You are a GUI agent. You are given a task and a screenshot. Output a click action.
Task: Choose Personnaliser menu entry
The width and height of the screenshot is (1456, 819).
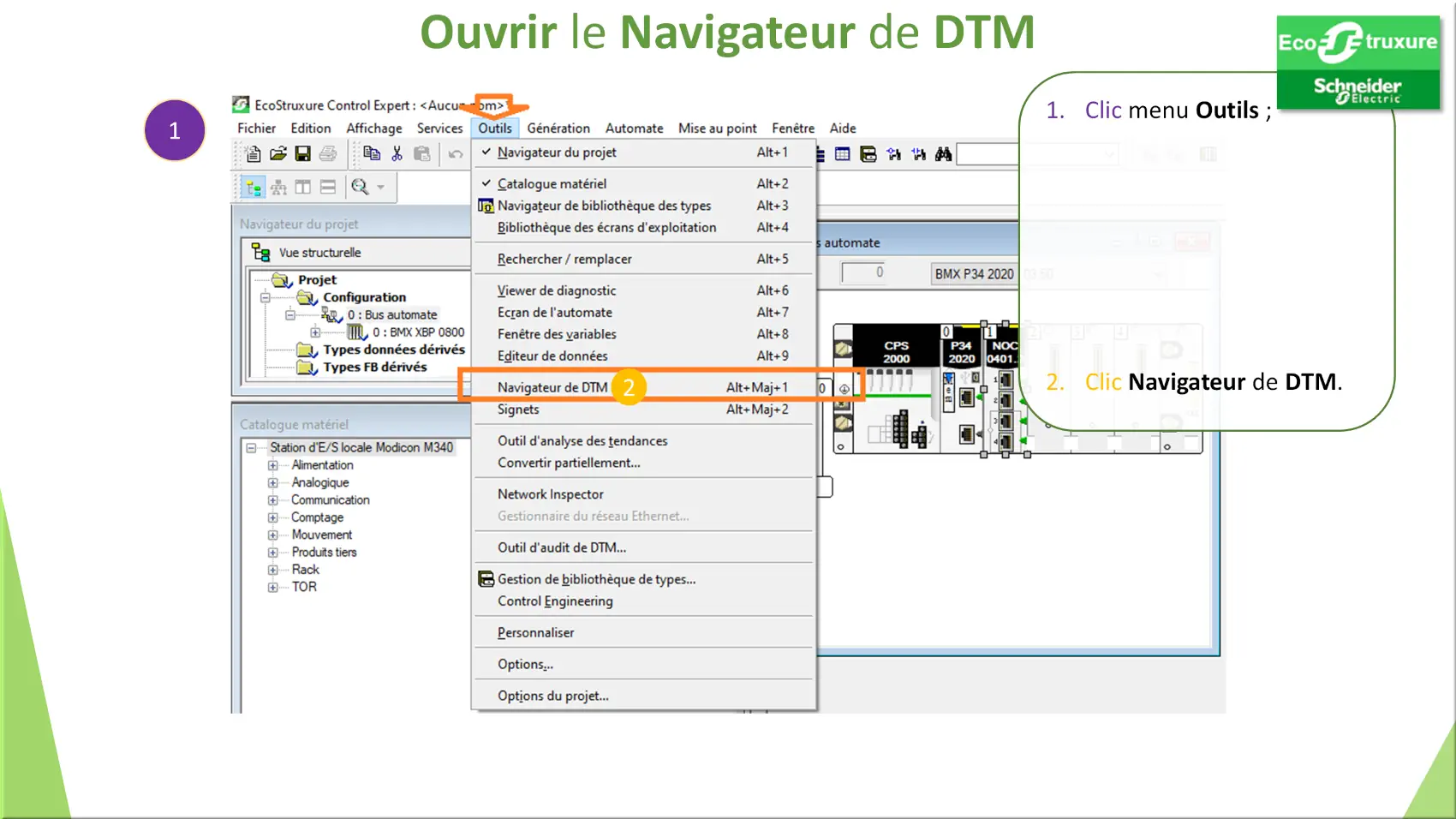click(x=642, y=633)
